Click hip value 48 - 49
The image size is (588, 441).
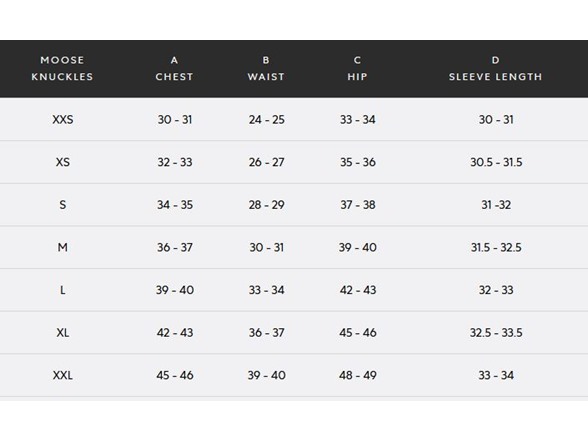click(358, 375)
